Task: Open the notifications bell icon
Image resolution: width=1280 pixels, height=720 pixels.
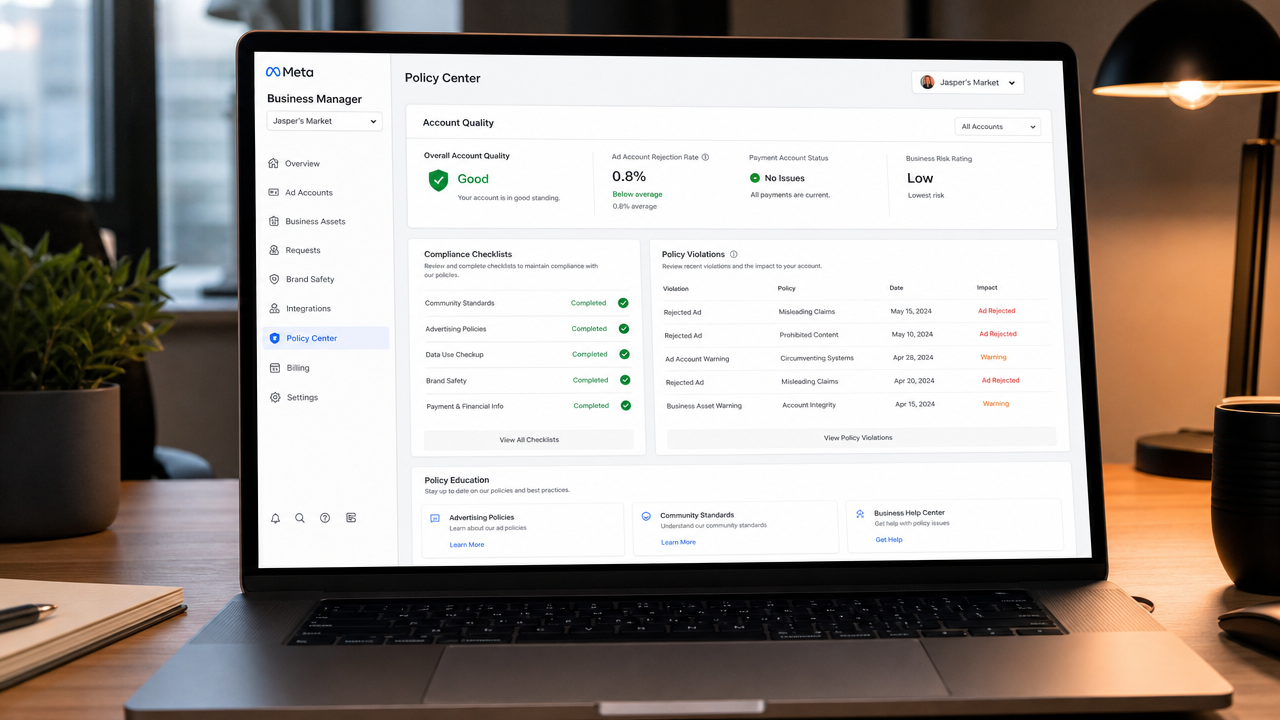Action: [275, 518]
